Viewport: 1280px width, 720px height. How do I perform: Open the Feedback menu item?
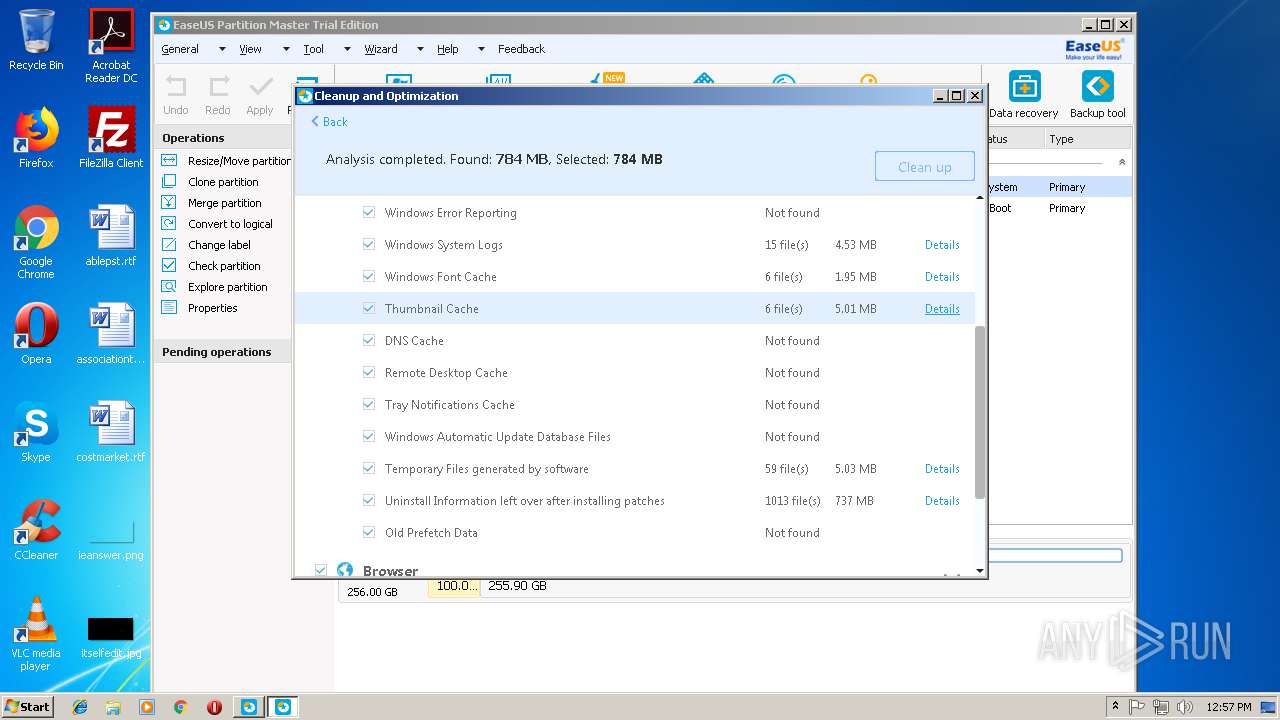click(x=522, y=49)
